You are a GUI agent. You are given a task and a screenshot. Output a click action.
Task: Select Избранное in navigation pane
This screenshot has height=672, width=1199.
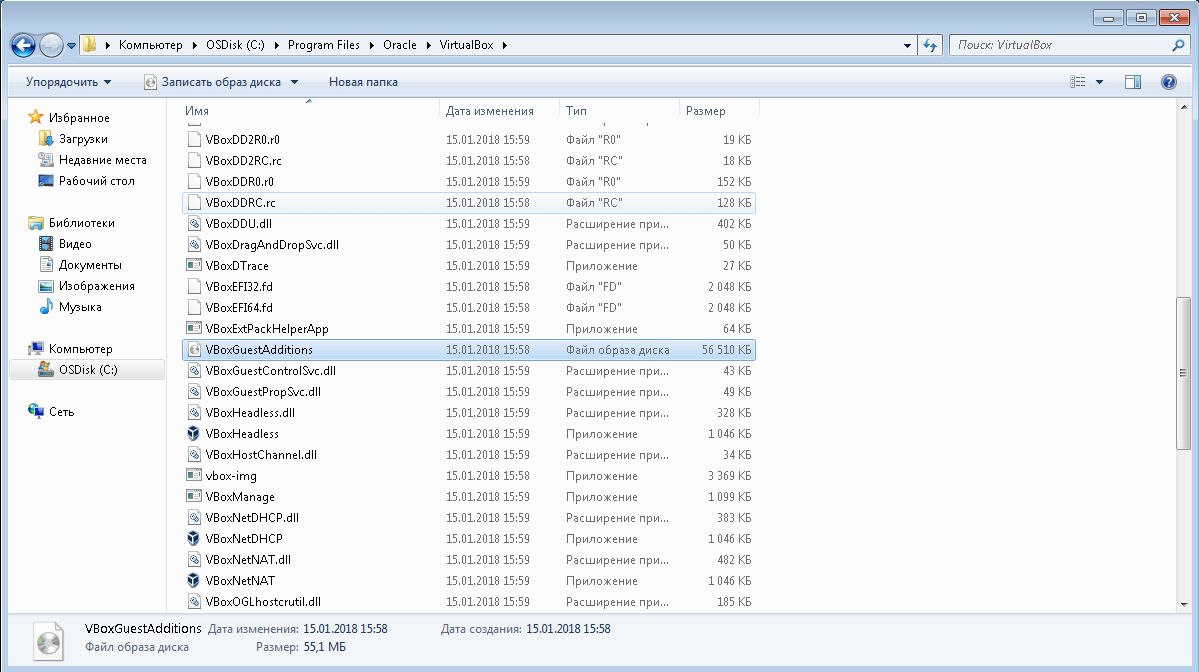79,118
